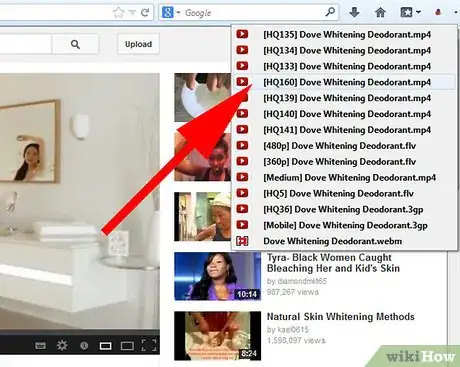Click the bookmark star icon in address bar

click(118, 13)
